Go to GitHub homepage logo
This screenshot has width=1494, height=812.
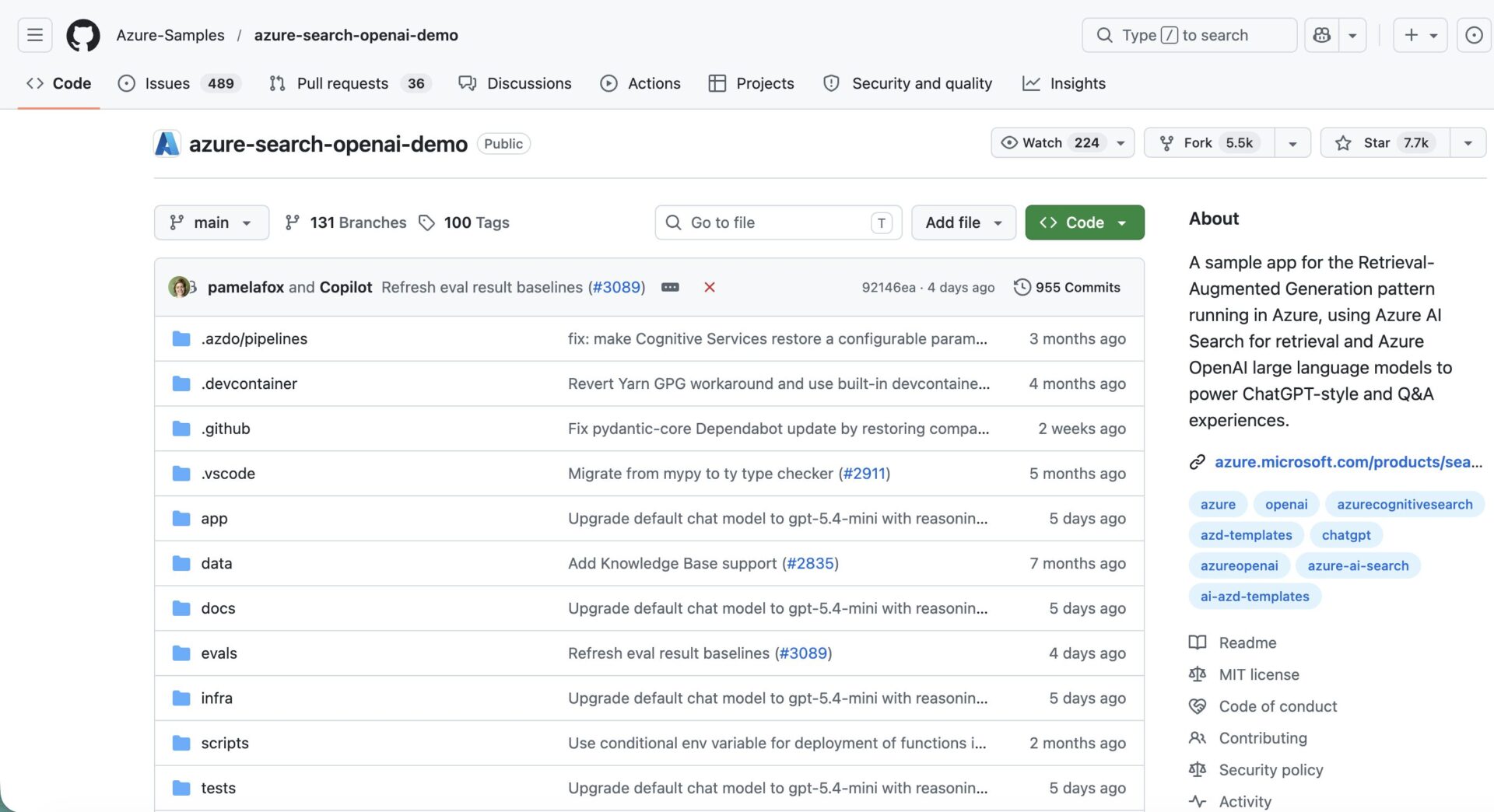[x=83, y=35]
